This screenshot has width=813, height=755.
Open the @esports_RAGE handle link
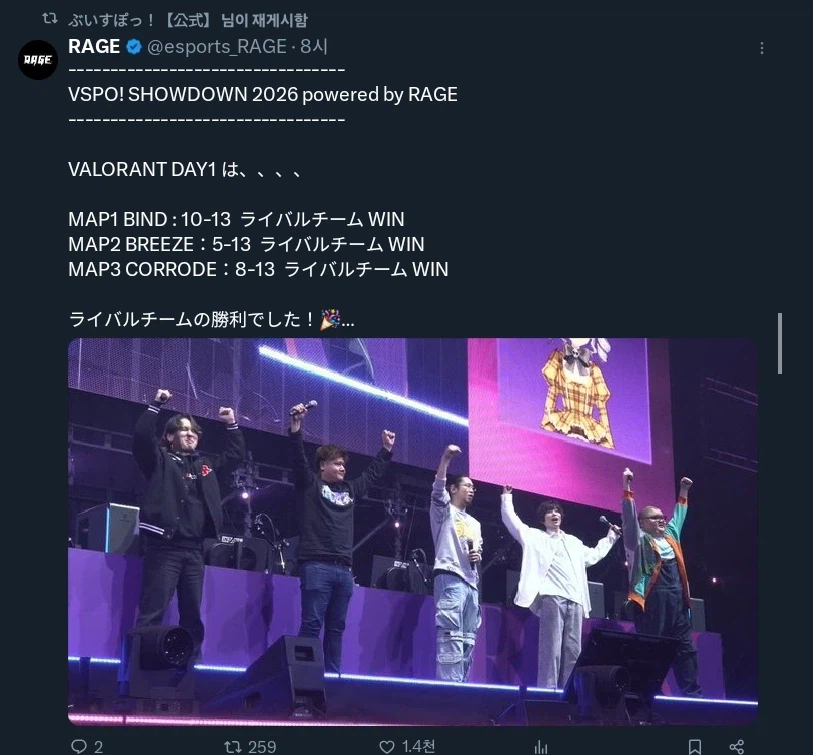point(217,47)
